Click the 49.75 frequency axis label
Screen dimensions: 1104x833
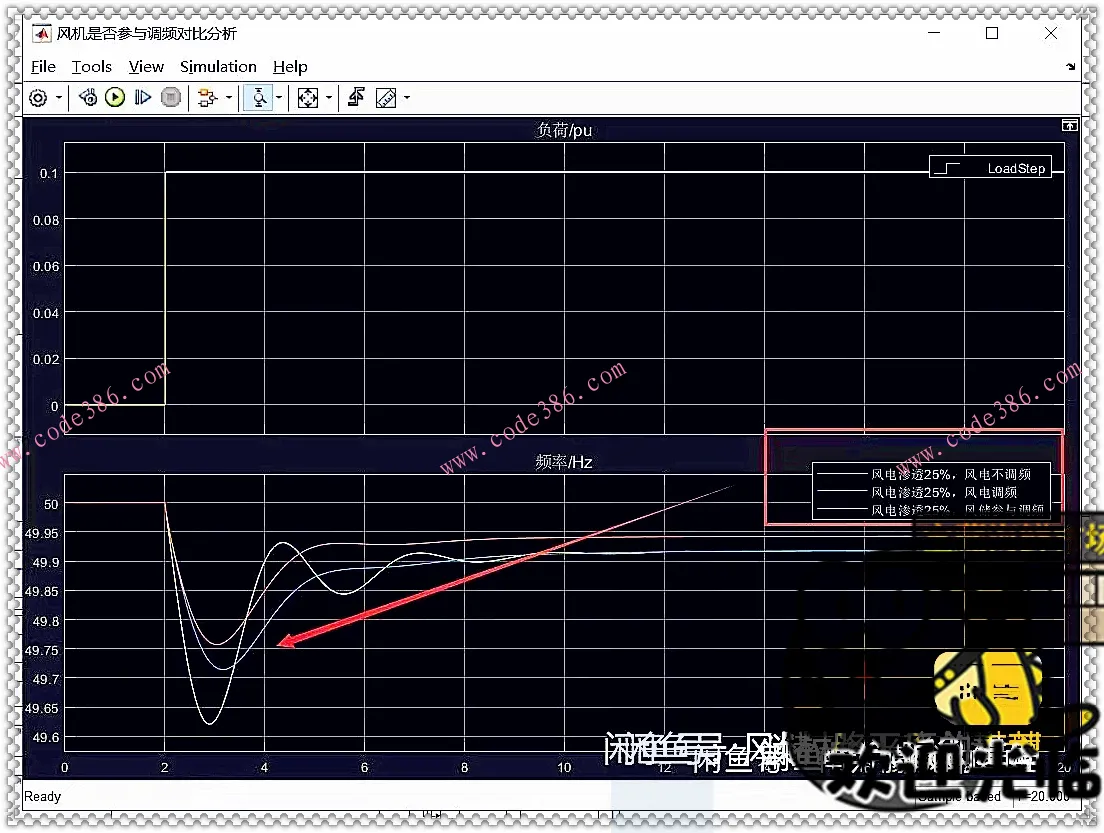tap(42, 650)
